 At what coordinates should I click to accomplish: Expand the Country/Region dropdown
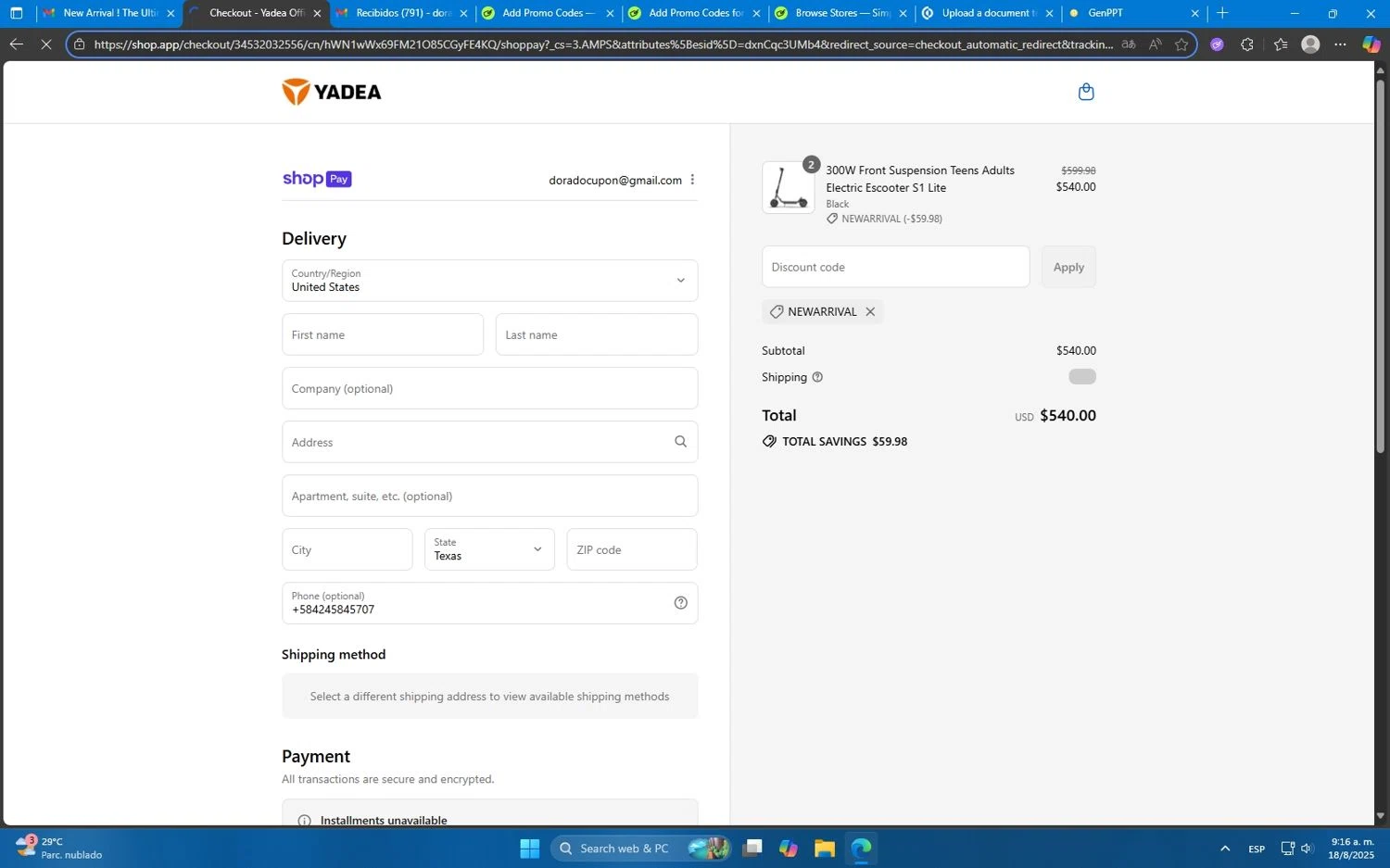tap(489, 281)
